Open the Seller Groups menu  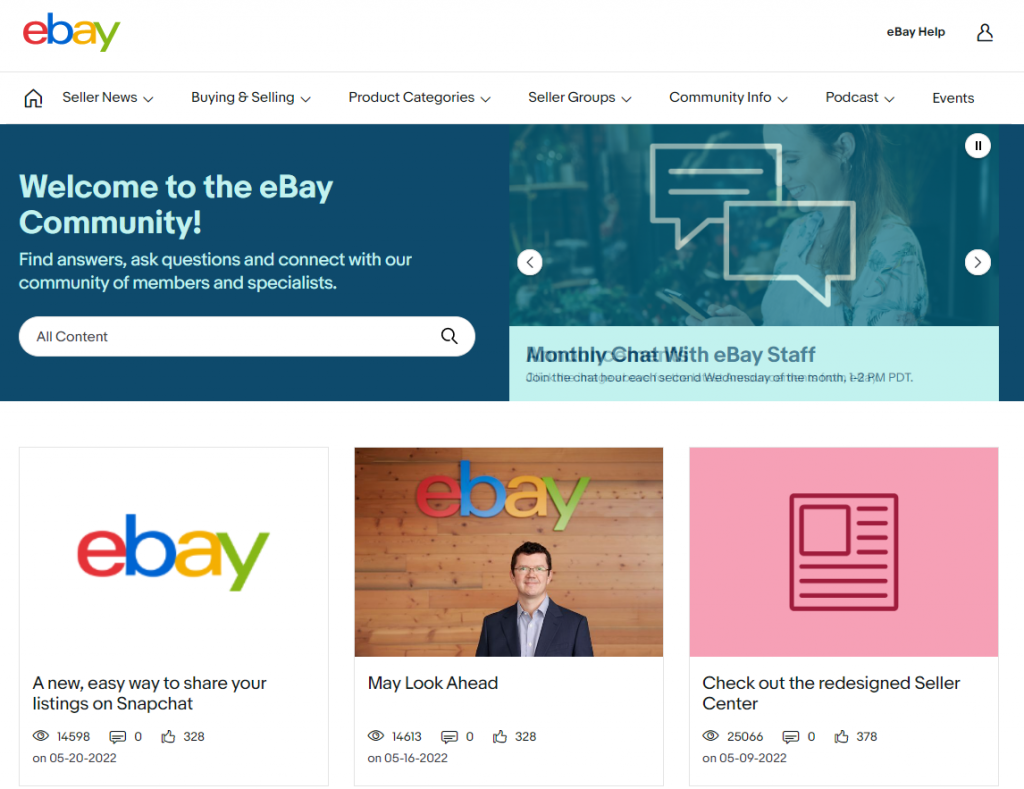point(580,97)
